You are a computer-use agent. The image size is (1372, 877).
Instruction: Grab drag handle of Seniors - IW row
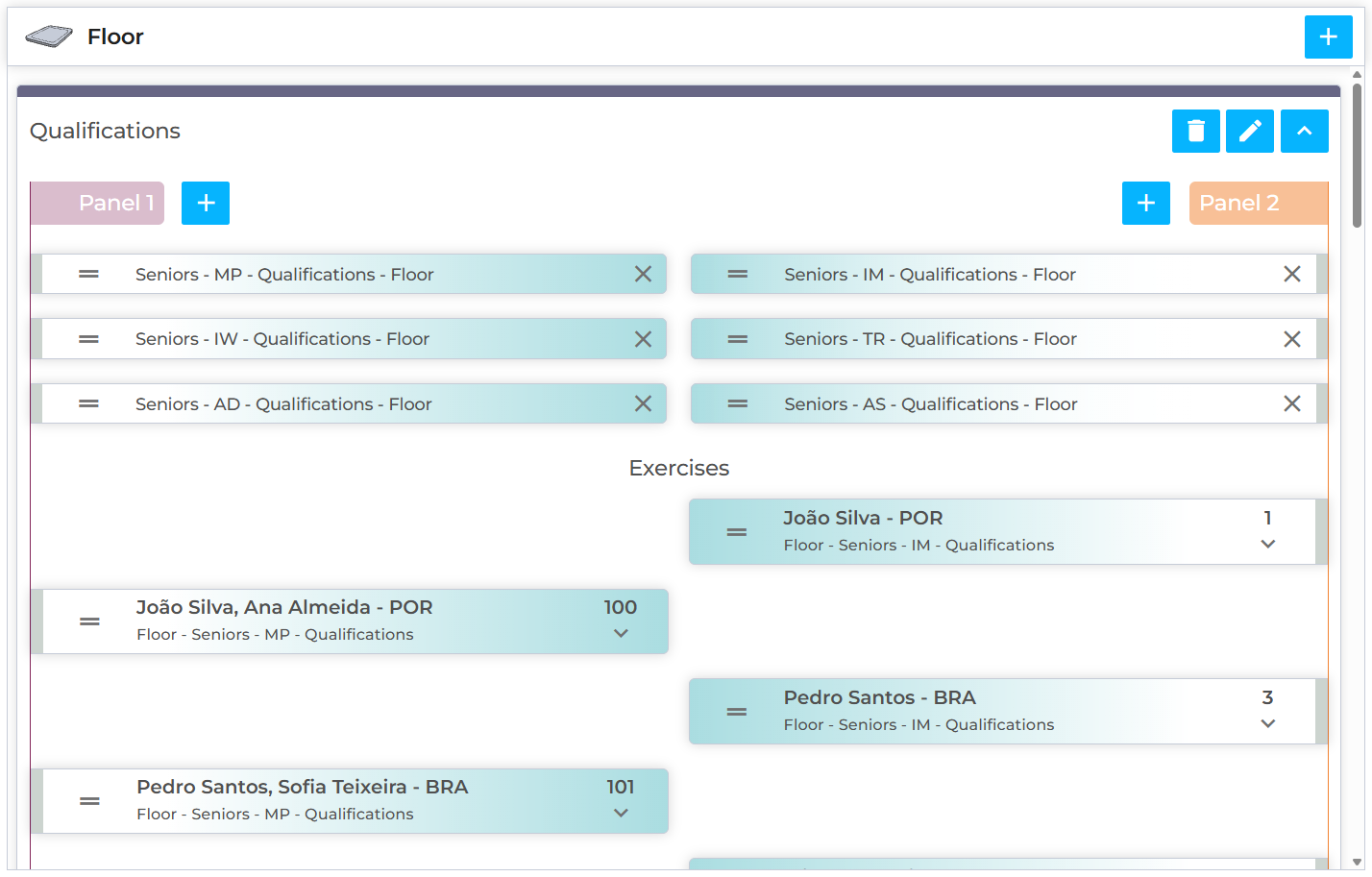(x=88, y=339)
